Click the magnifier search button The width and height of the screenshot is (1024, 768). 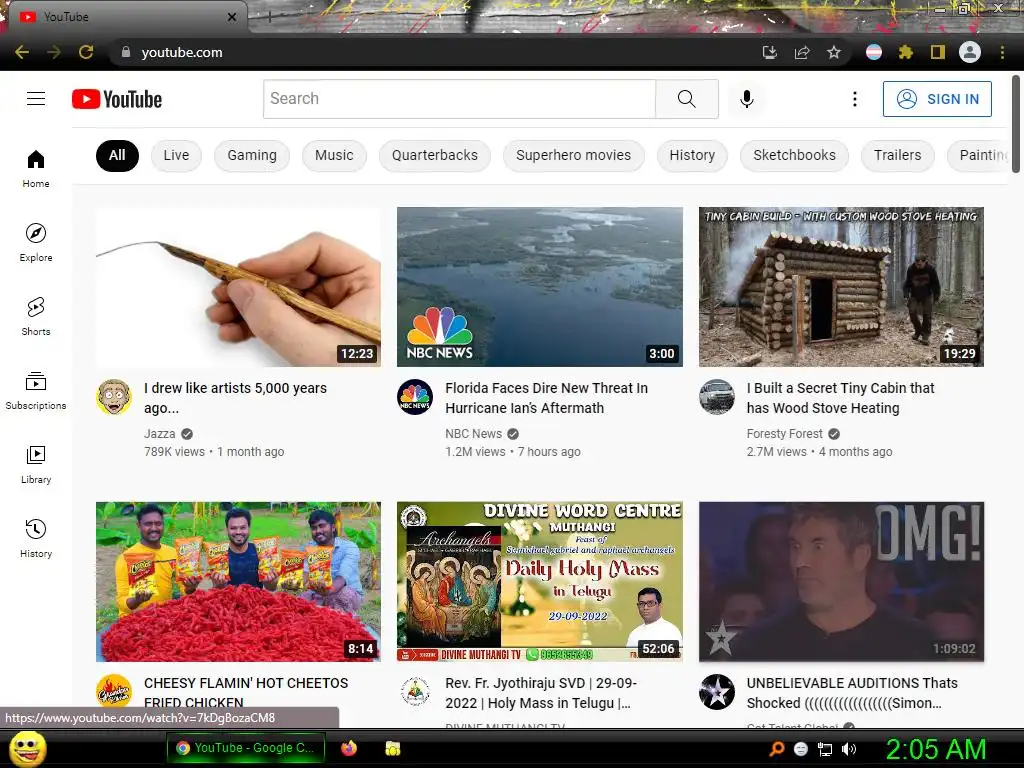tap(686, 99)
